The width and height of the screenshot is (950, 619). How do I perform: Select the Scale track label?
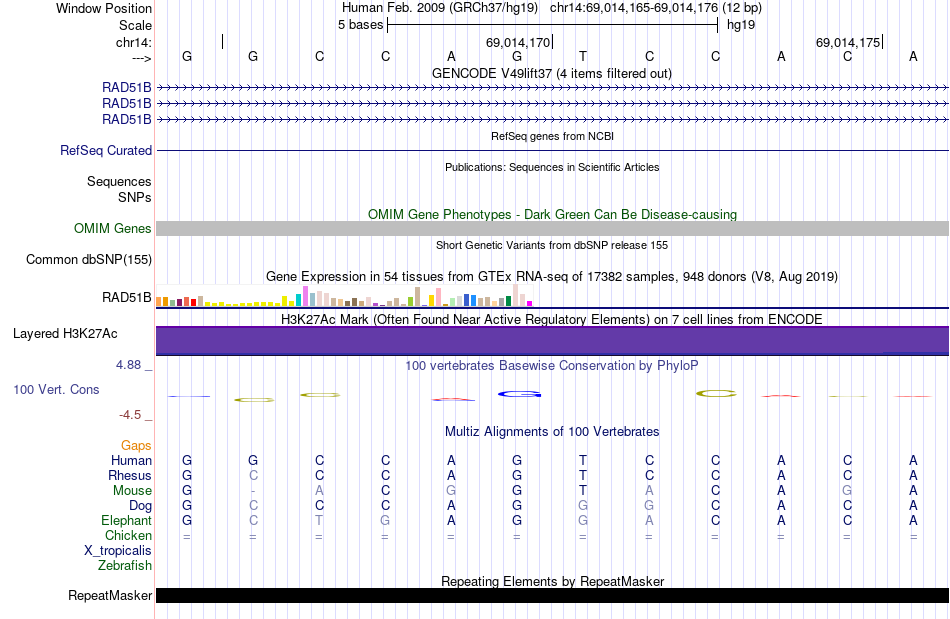(x=135, y=25)
